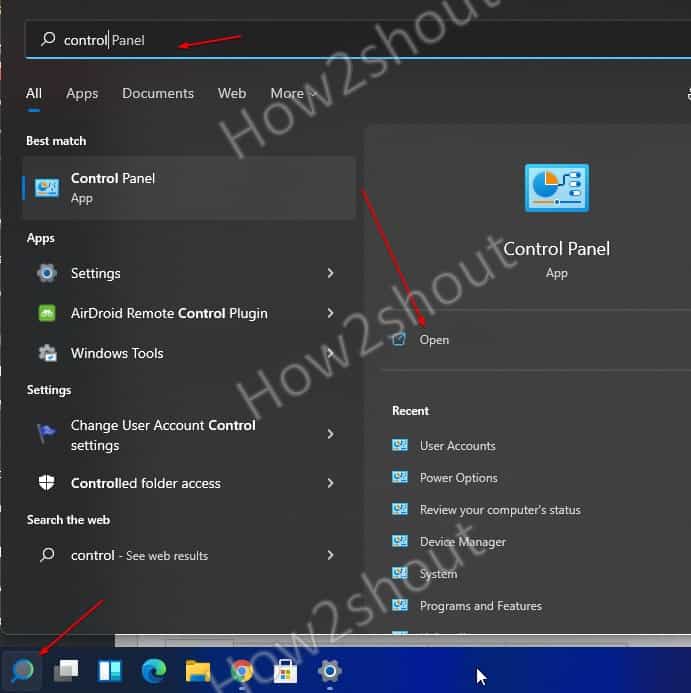Expand Controlled folder access chevron
691x693 pixels.
[330, 483]
